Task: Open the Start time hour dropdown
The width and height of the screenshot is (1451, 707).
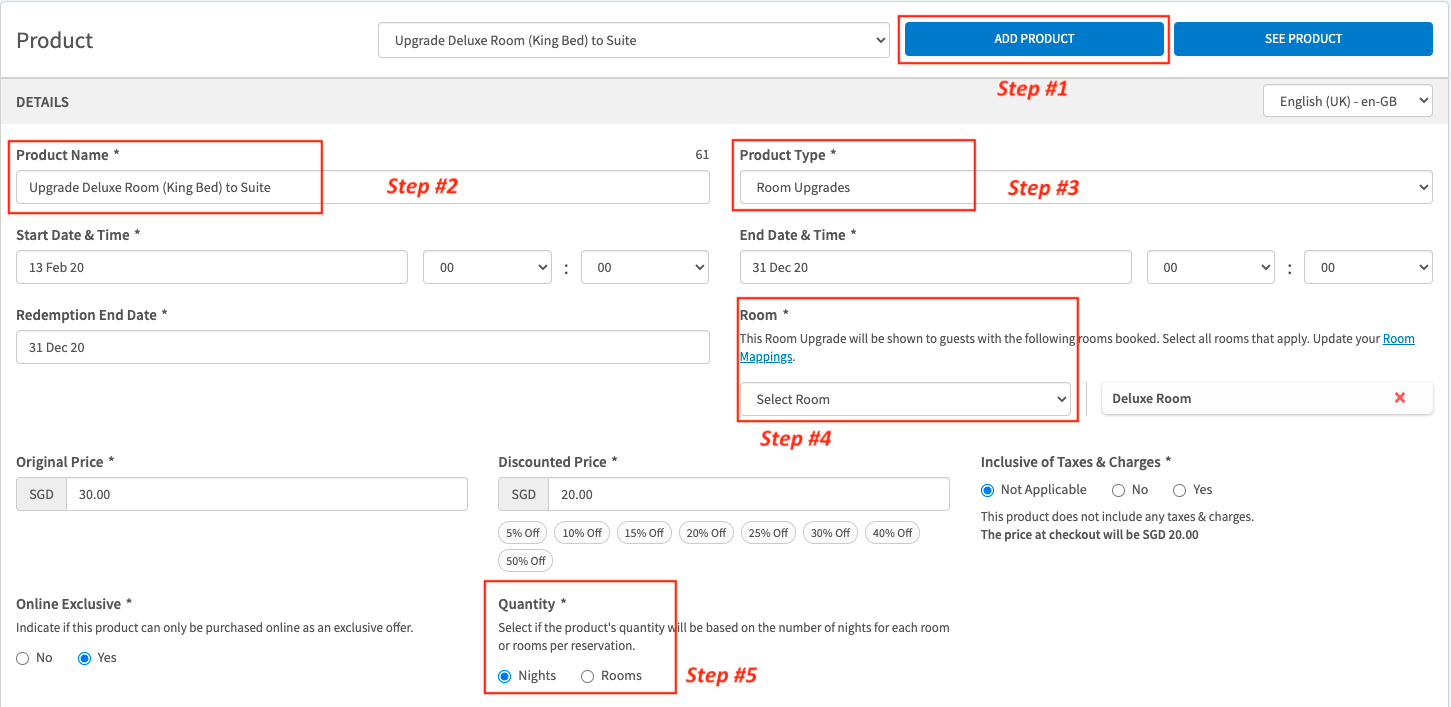Action: [487, 268]
